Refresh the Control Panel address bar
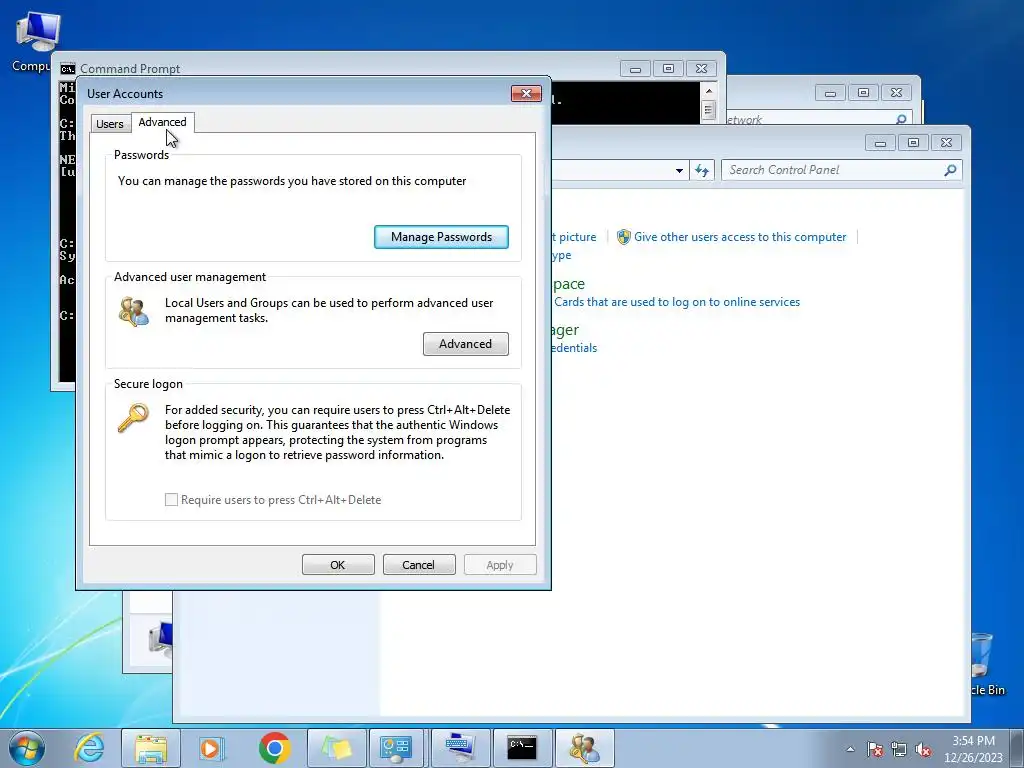 point(702,170)
